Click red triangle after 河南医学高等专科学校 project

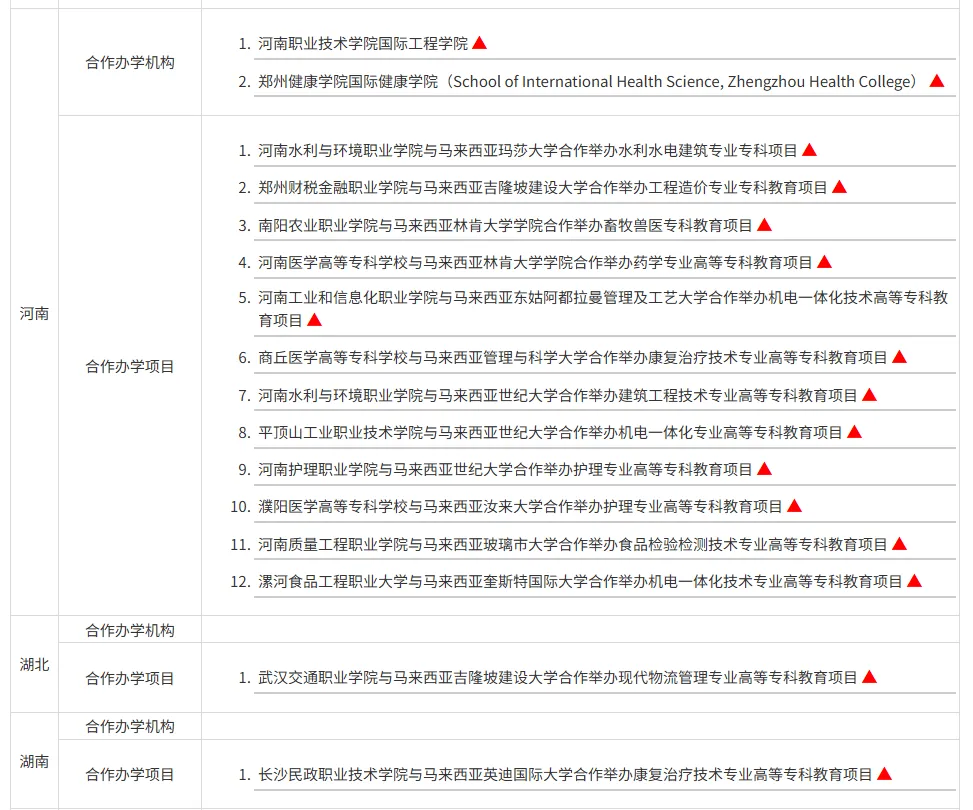[825, 262]
